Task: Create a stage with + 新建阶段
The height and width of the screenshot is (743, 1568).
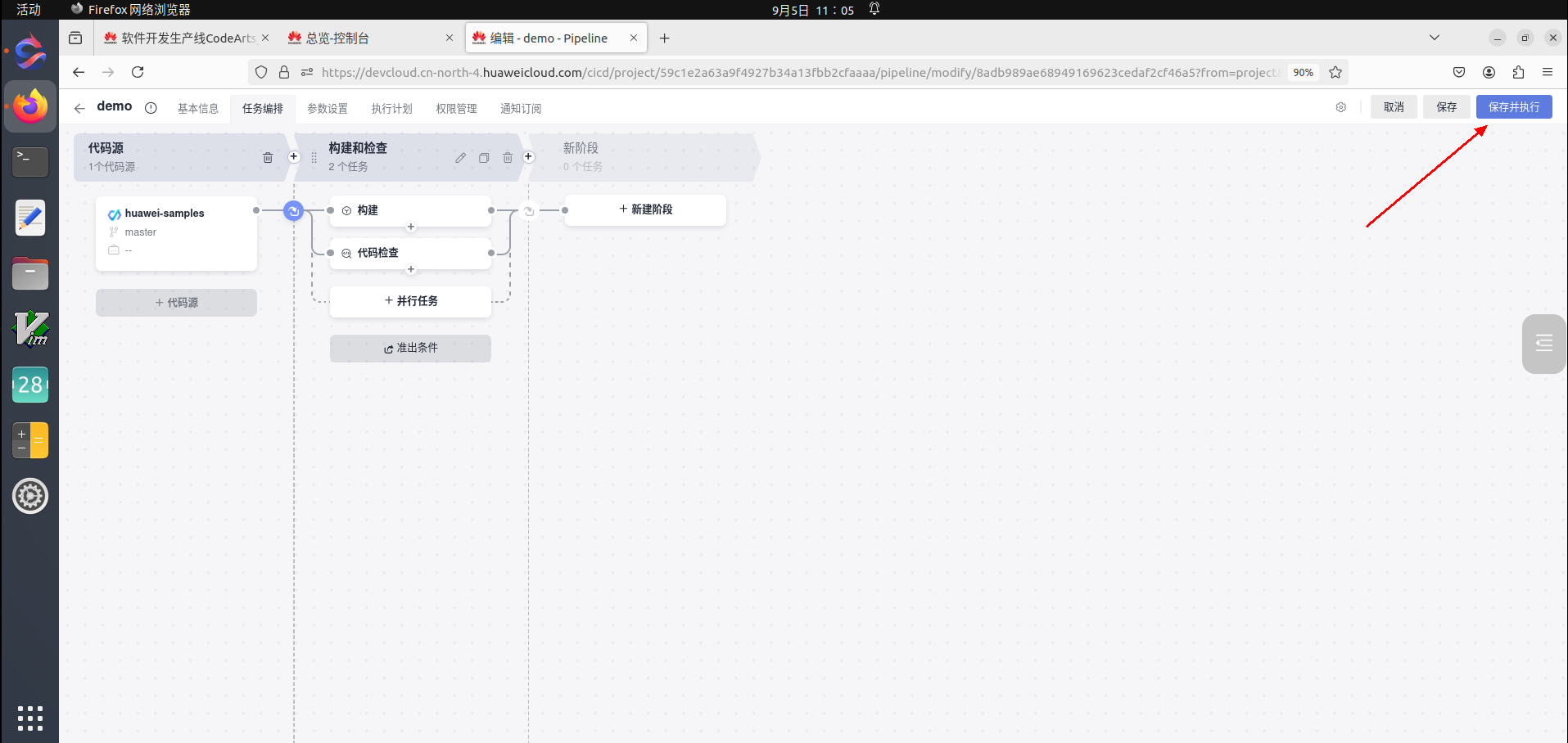Action: coord(645,209)
